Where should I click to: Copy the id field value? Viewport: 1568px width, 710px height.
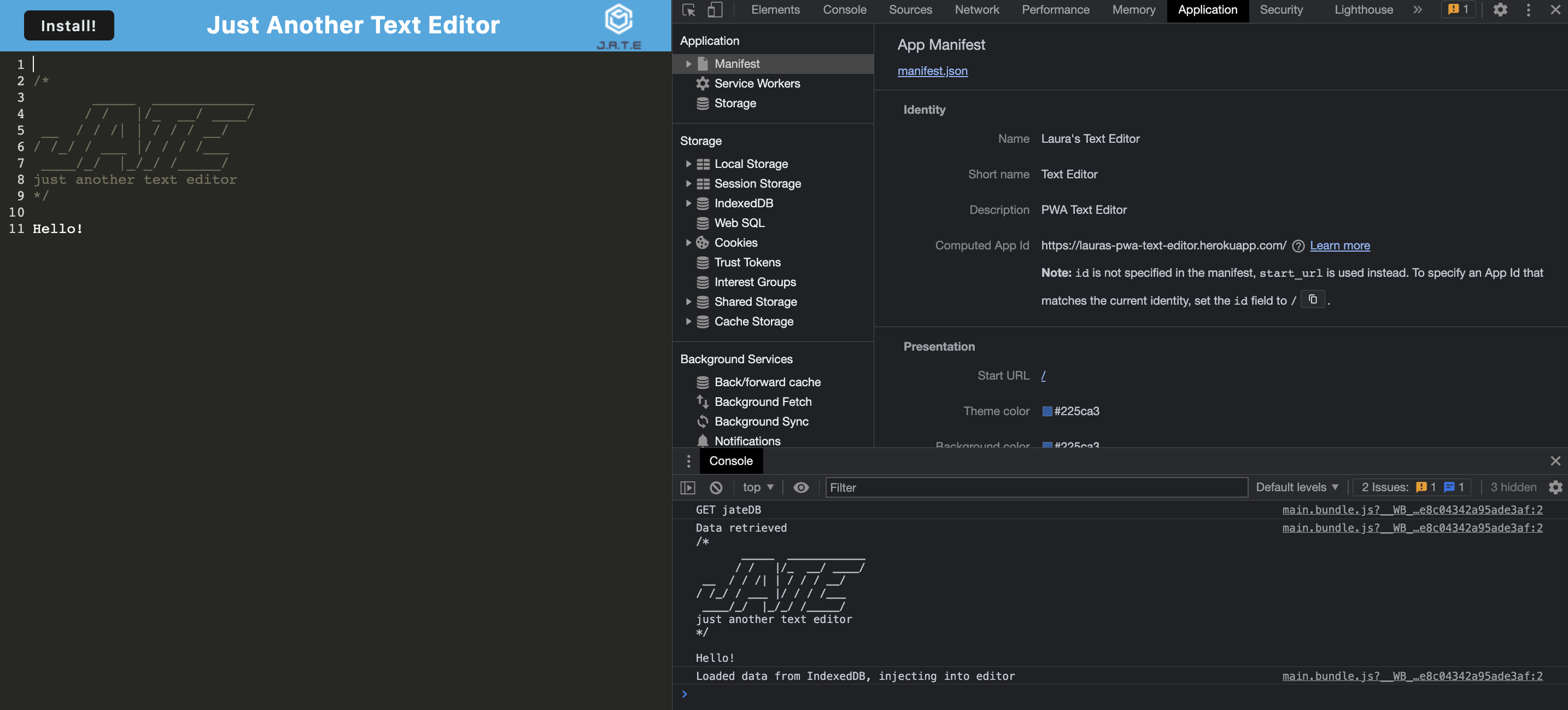[1312, 299]
